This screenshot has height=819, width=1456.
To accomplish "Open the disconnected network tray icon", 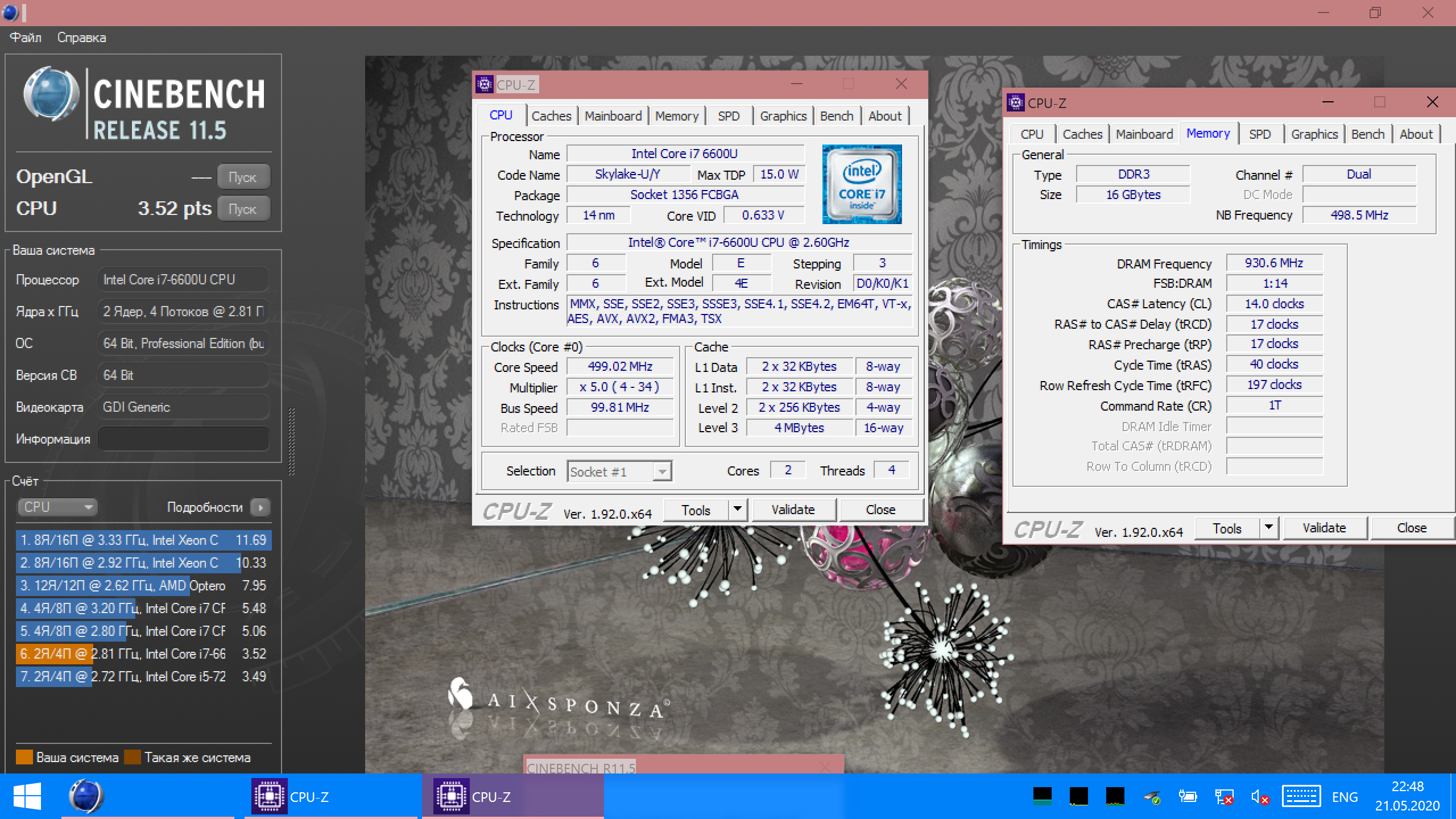I will tap(1224, 797).
